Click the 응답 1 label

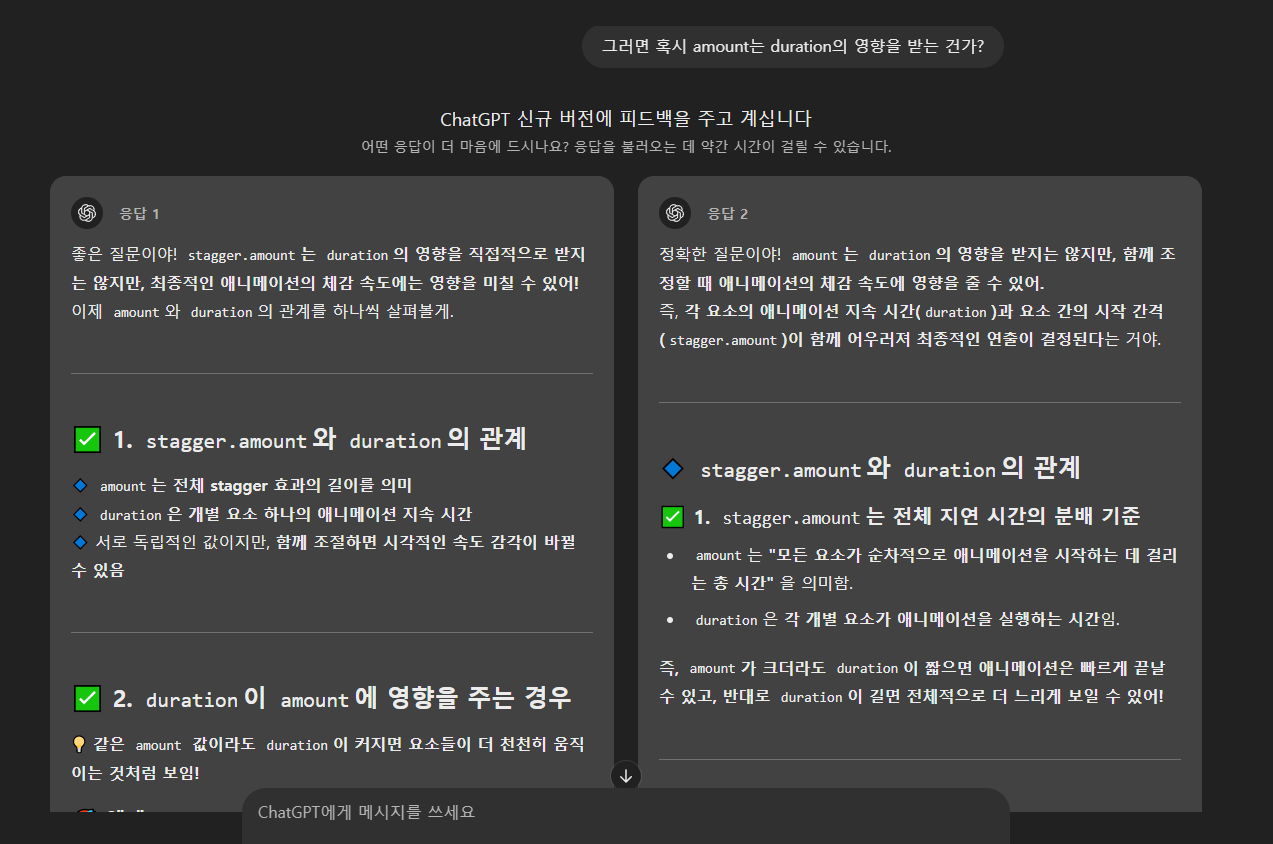(139, 214)
